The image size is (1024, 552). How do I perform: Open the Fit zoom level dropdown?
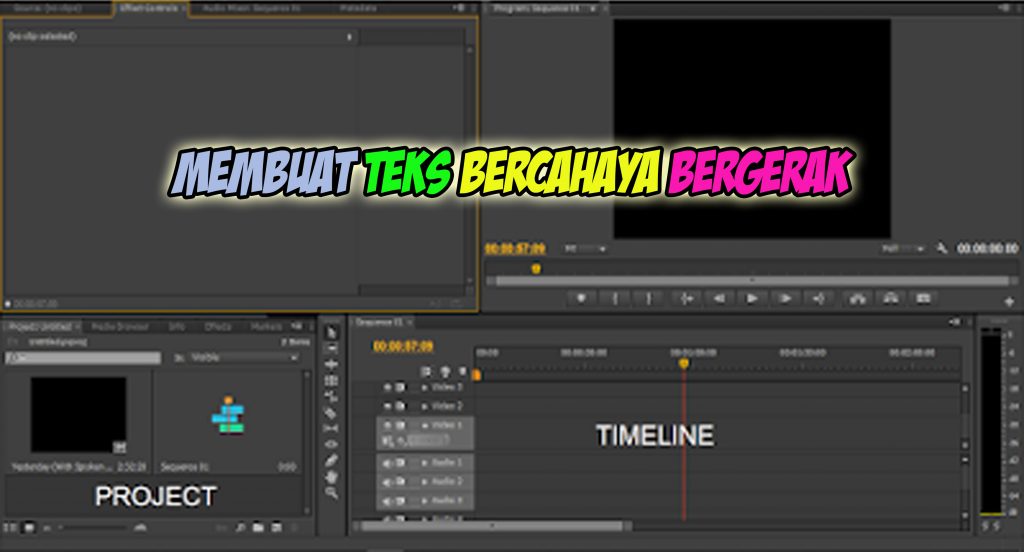585,249
